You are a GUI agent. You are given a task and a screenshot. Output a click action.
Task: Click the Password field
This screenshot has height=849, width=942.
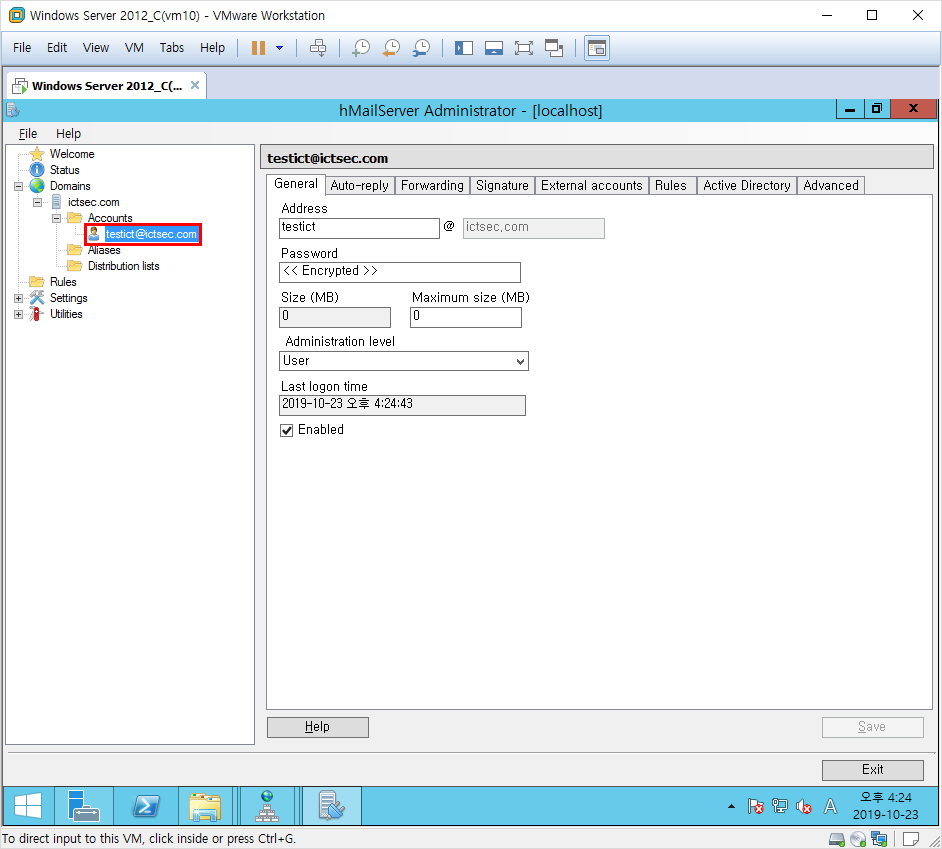400,272
